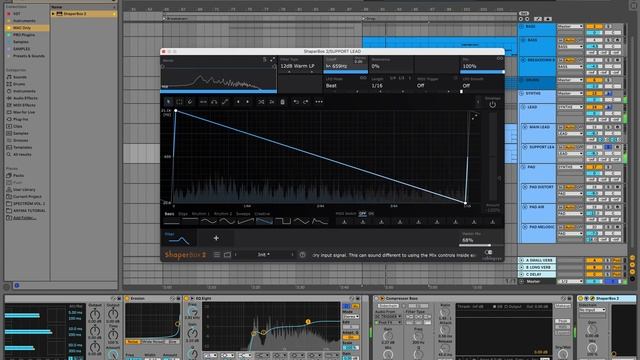
Task: Redo edit in ShaperBox toolbar
Action: (x=306, y=102)
